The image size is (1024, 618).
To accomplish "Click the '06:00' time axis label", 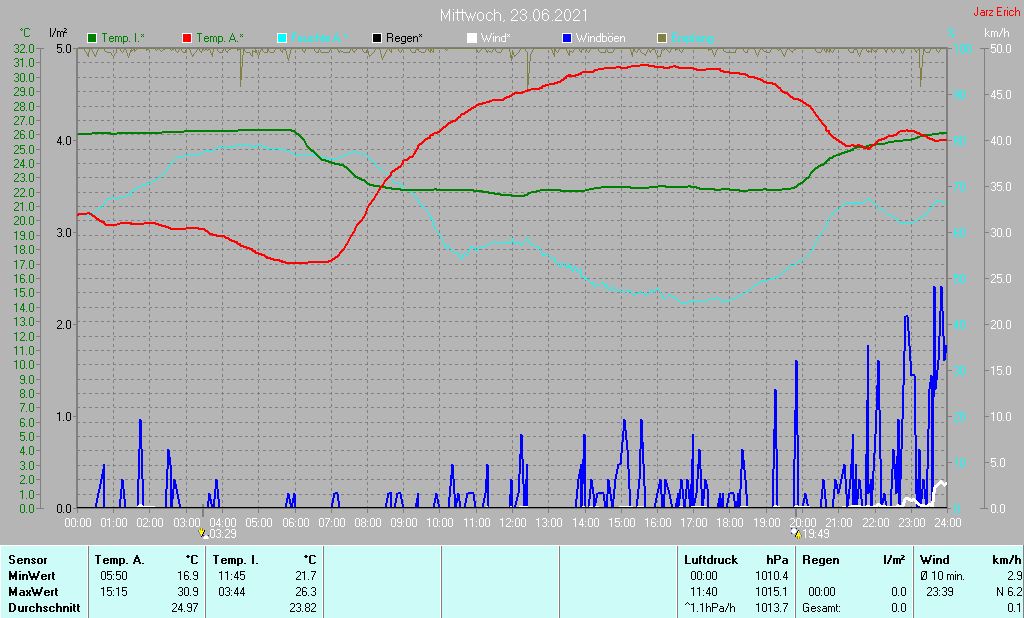I will tap(295, 523).
